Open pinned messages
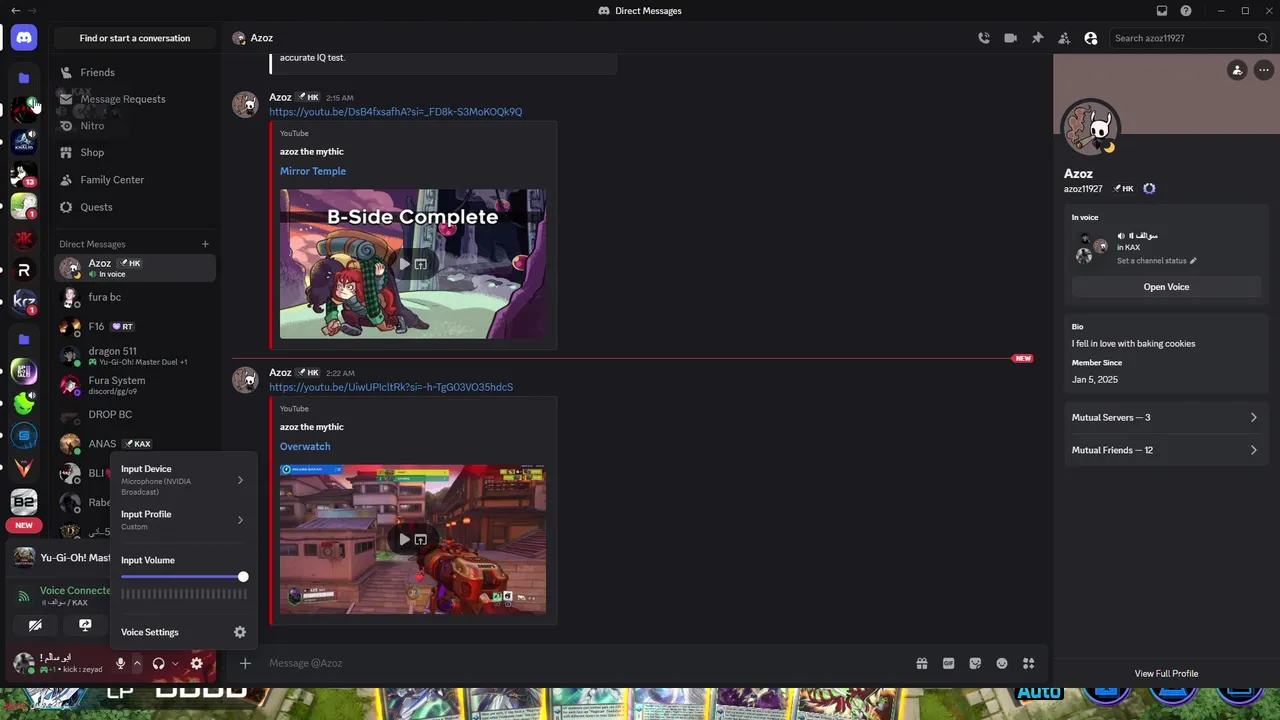This screenshot has width=1280, height=720. tap(1037, 38)
